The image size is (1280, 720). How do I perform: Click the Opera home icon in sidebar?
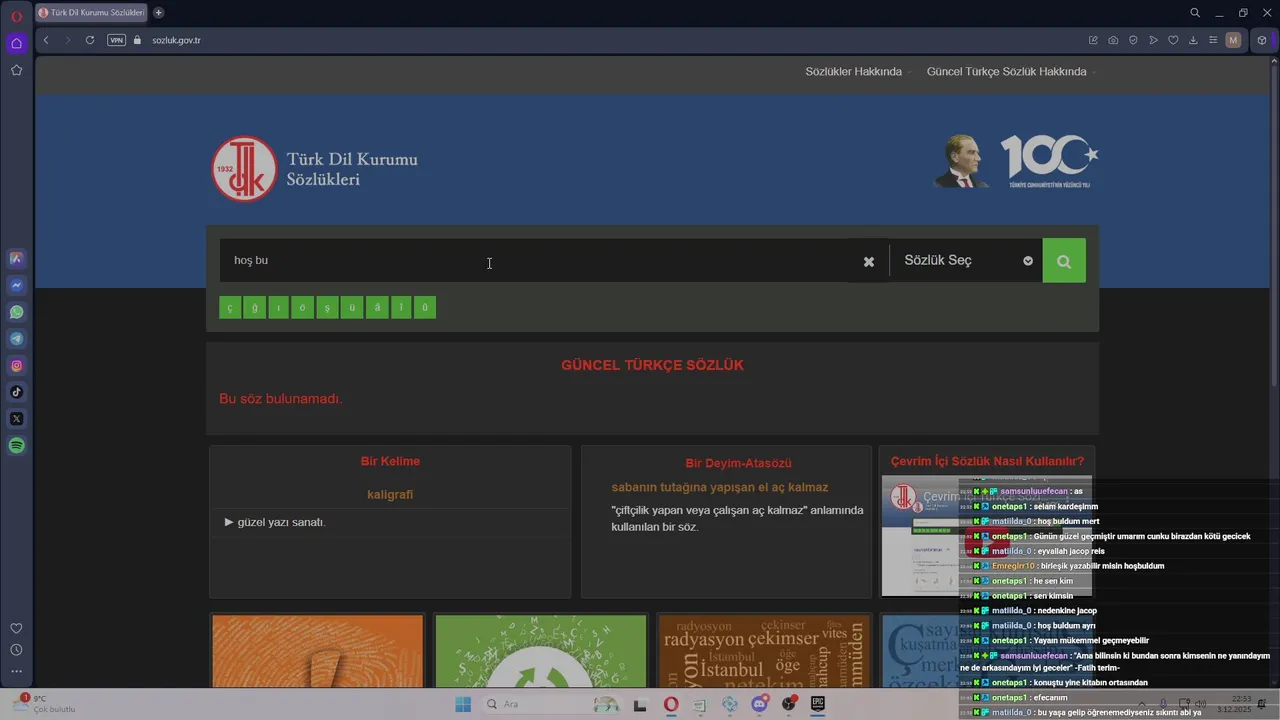[16, 43]
